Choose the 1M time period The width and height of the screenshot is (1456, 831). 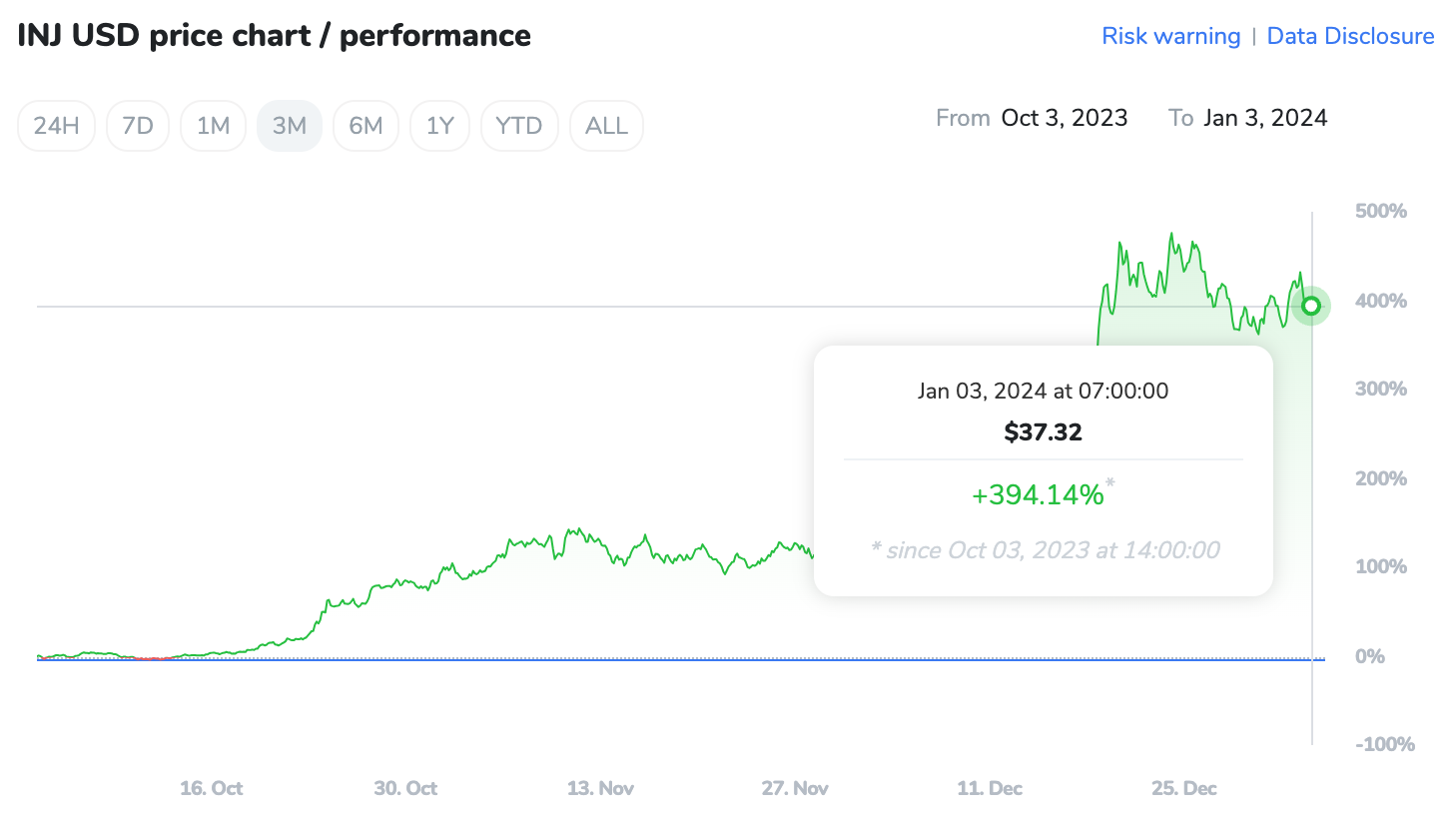(213, 126)
